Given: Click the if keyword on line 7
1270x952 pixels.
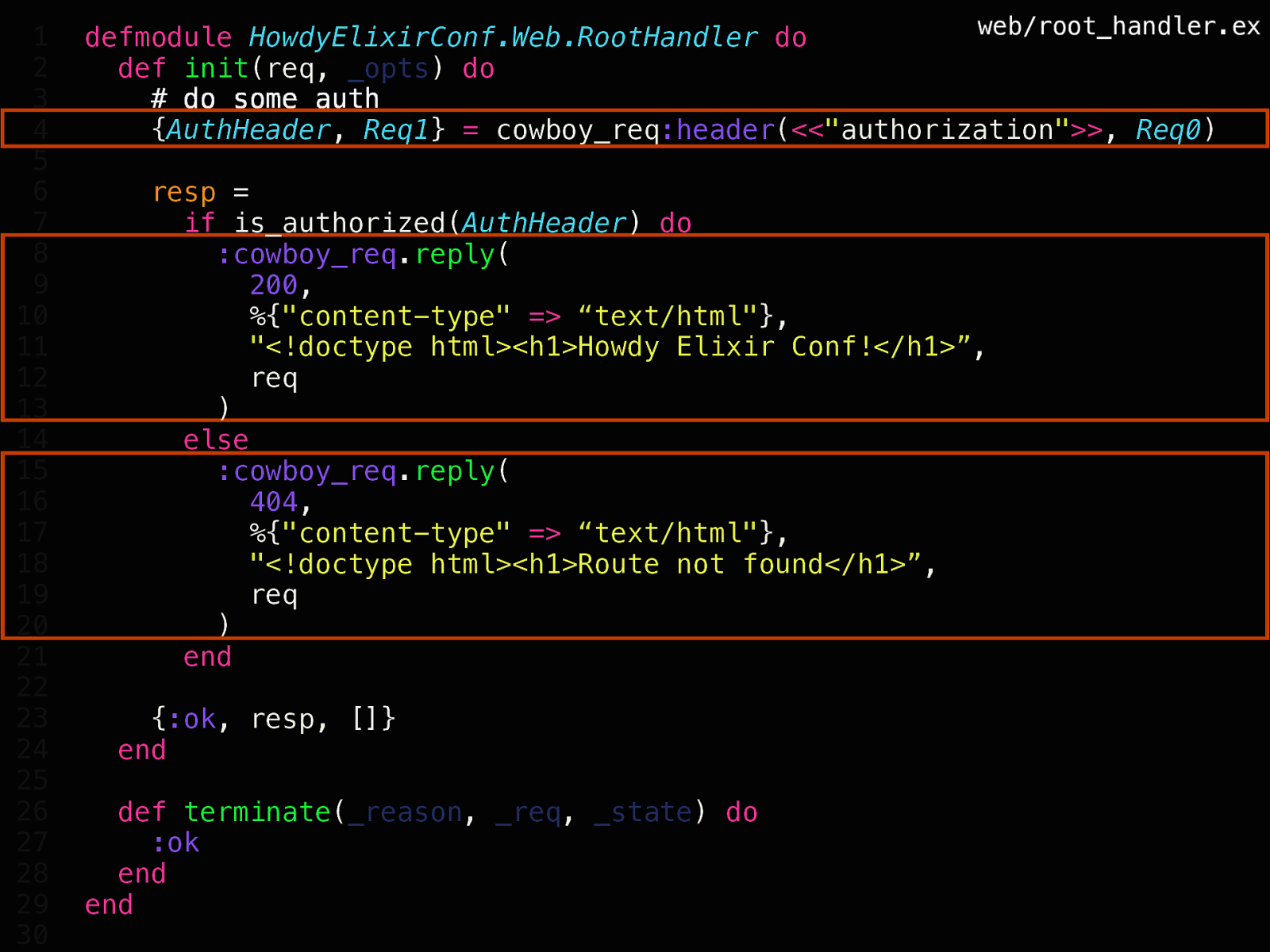Looking at the screenshot, I should 200,223.
